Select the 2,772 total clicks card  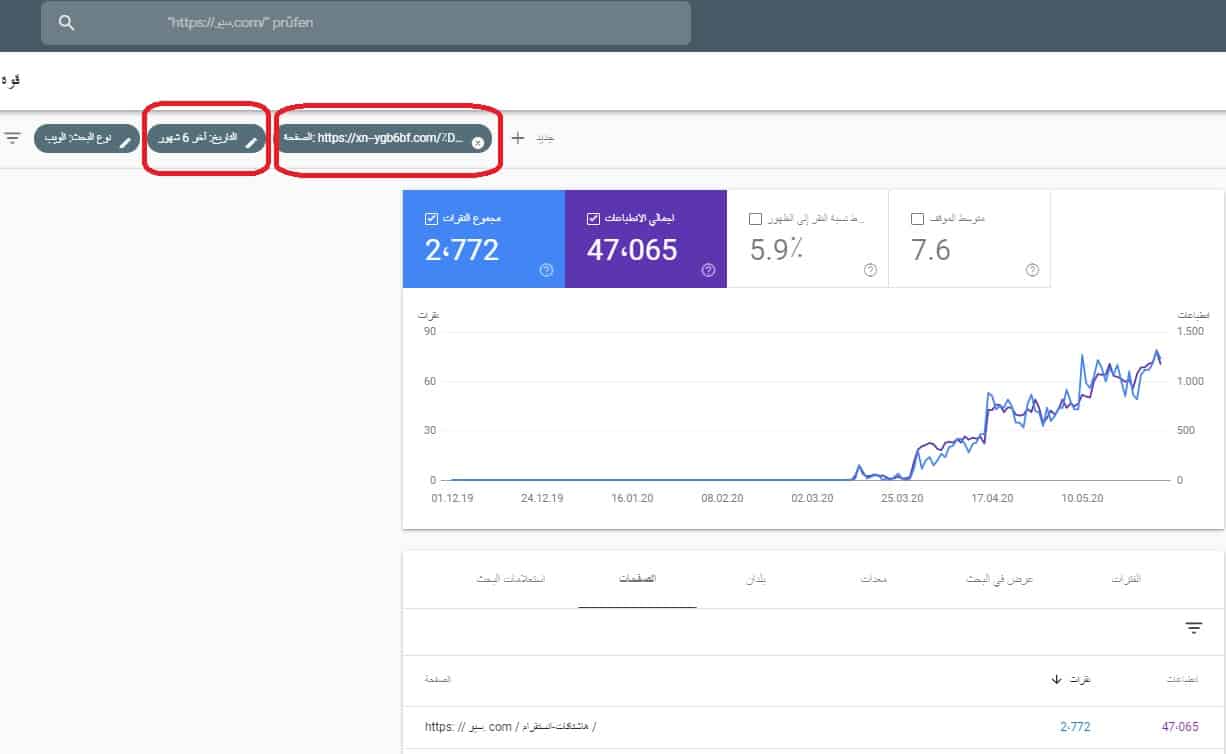click(484, 238)
